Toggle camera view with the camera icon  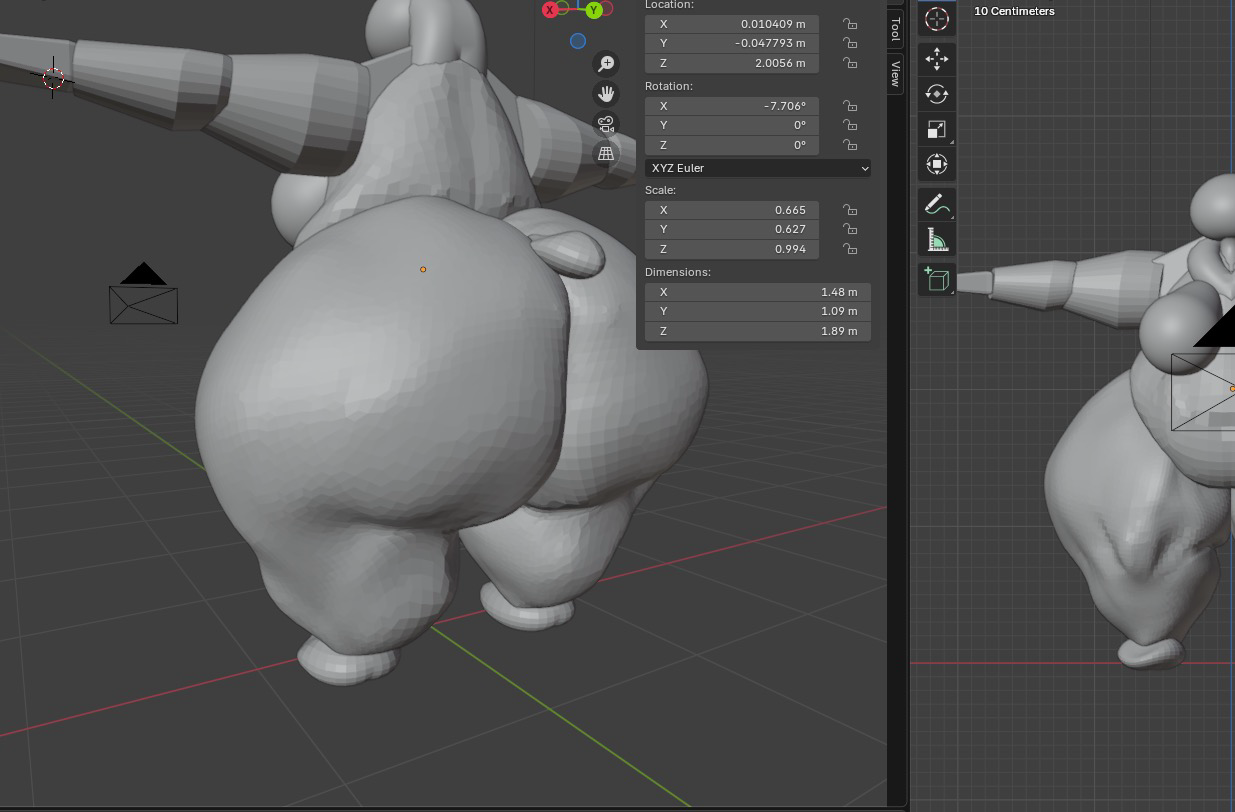[x=606, y=124]
